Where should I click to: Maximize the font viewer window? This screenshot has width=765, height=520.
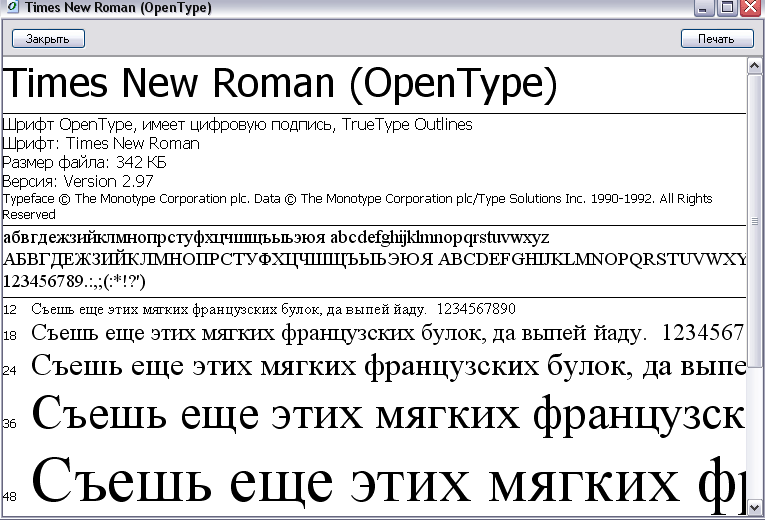pos(727,8)
